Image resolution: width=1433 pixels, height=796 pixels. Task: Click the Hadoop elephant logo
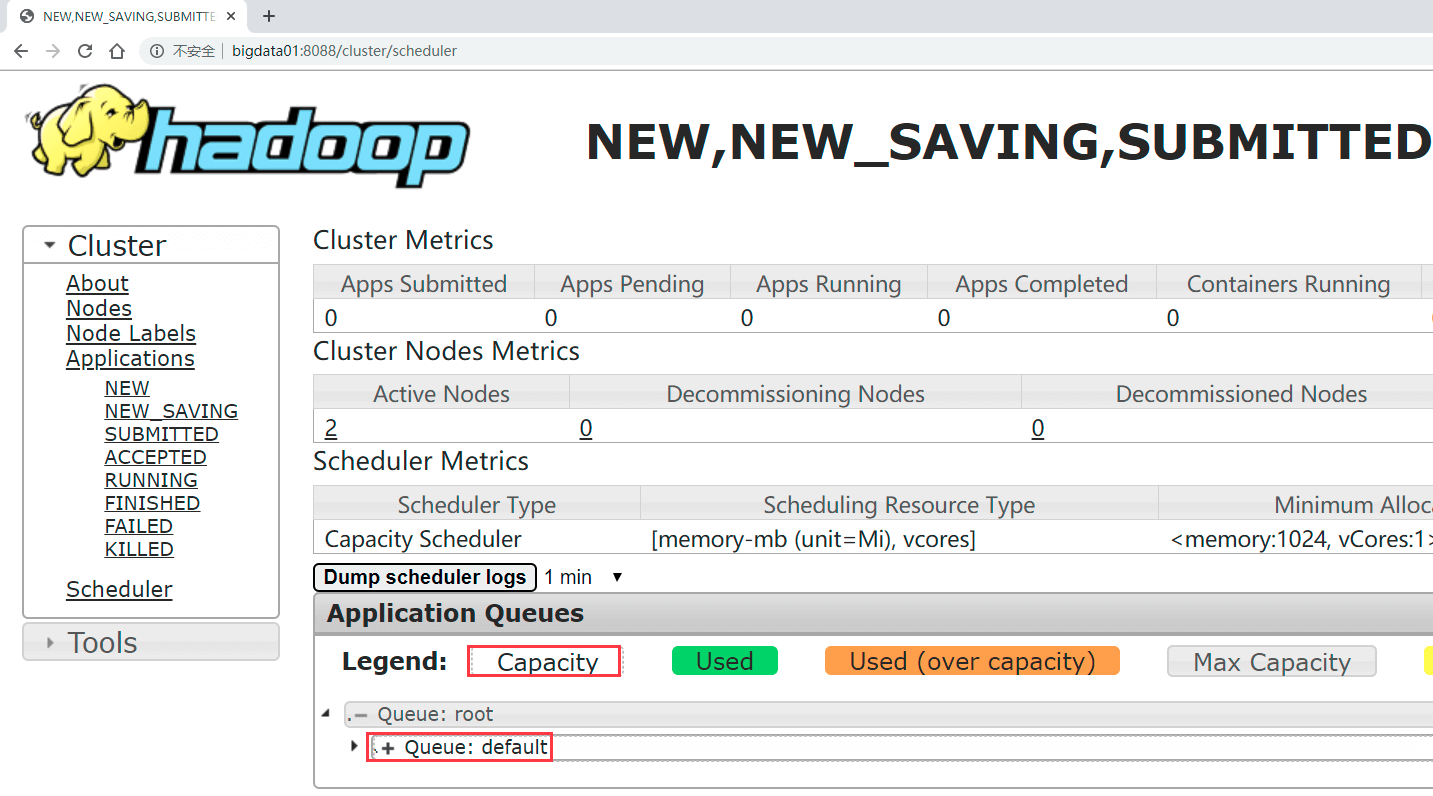[x=248, y=137]
